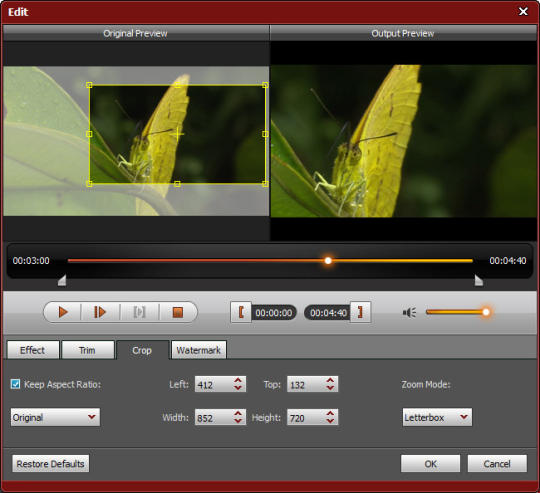
Task: Mute audio using the speaker icon
Action: click(x=409, y=313)
